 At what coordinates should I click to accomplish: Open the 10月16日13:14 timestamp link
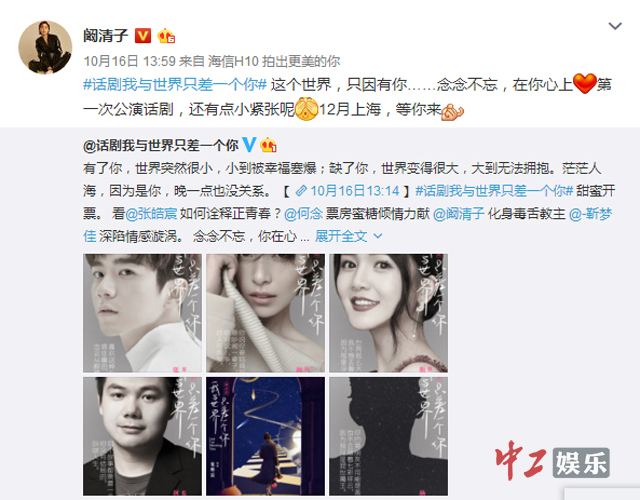354,191
